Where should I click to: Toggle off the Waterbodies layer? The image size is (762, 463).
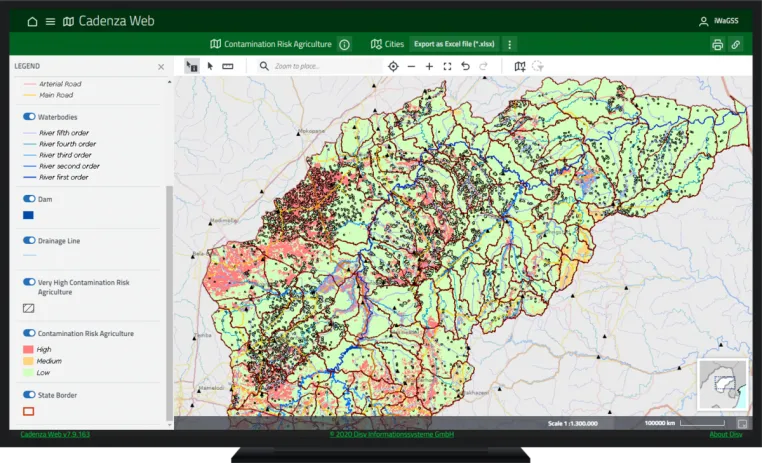coord(29,117)
